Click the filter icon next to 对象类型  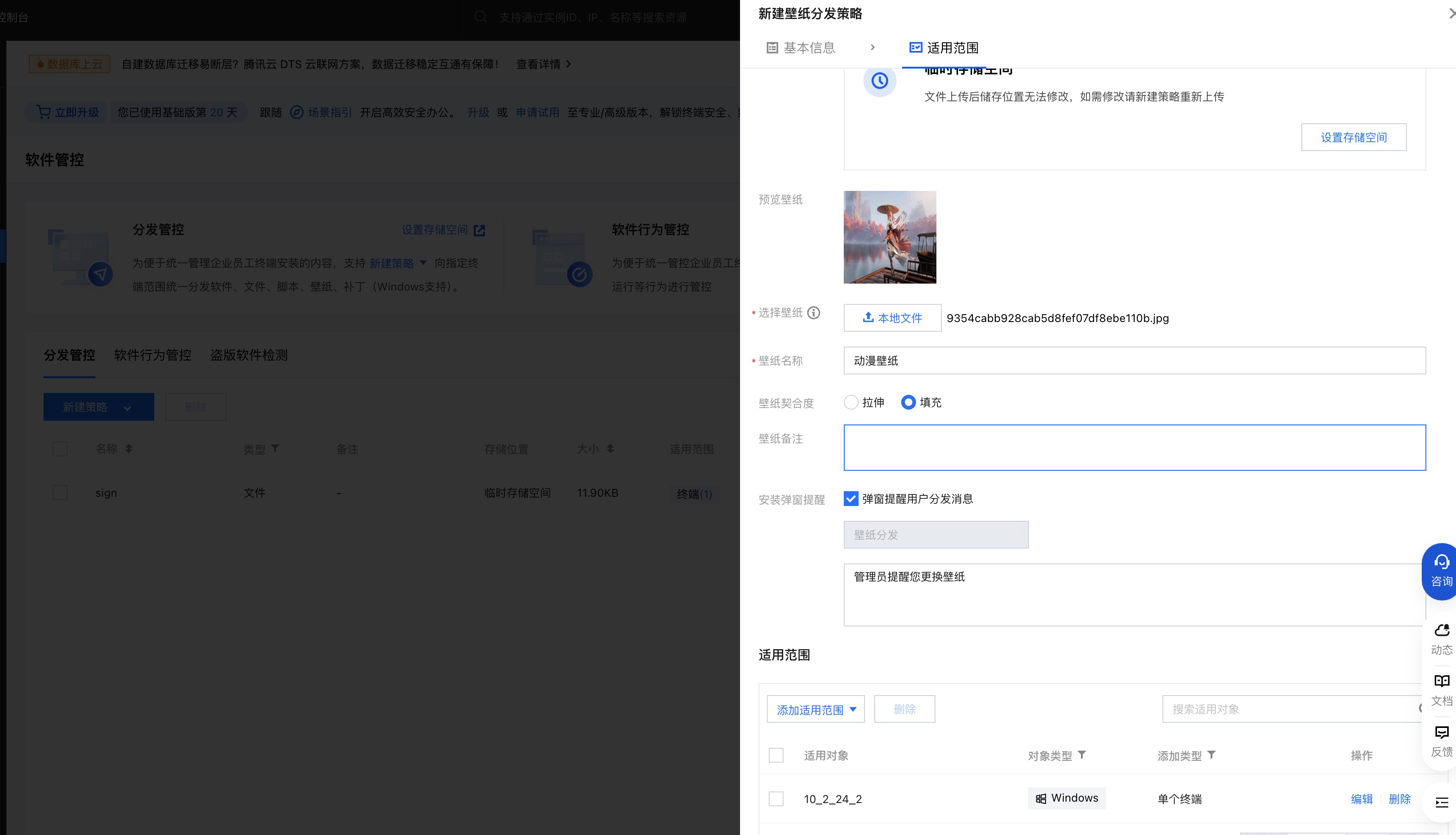tap(1082, 755)
